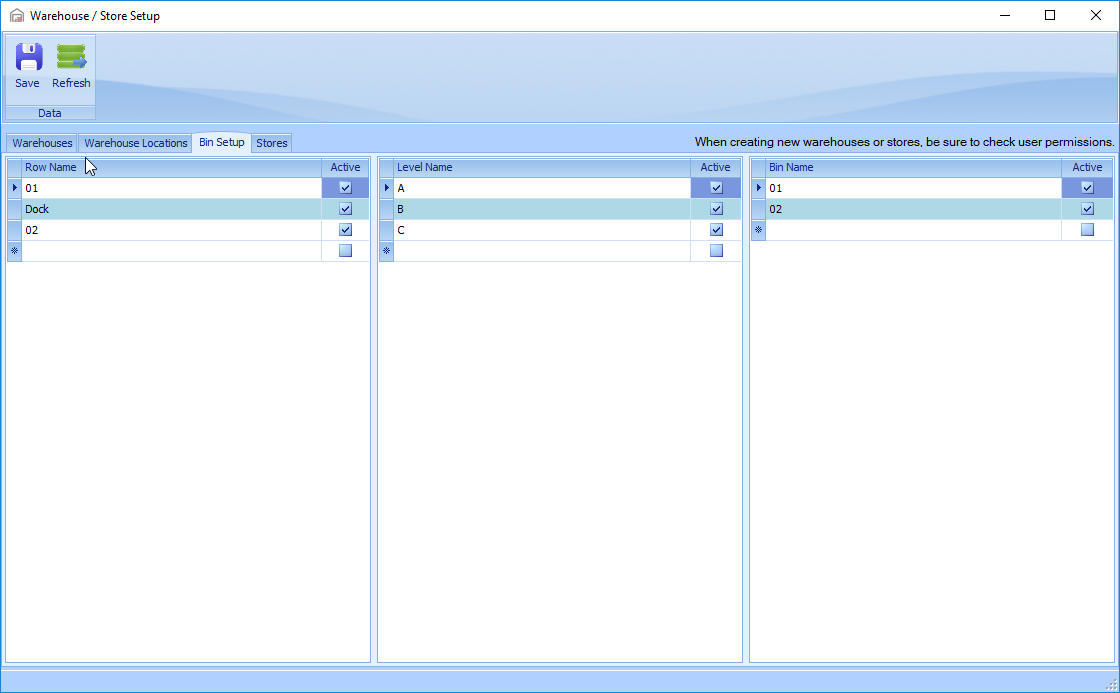Viewport: 1120px width, 693px height.
Task: Click the Save floppy disk icon
Action: click(28, 58)
